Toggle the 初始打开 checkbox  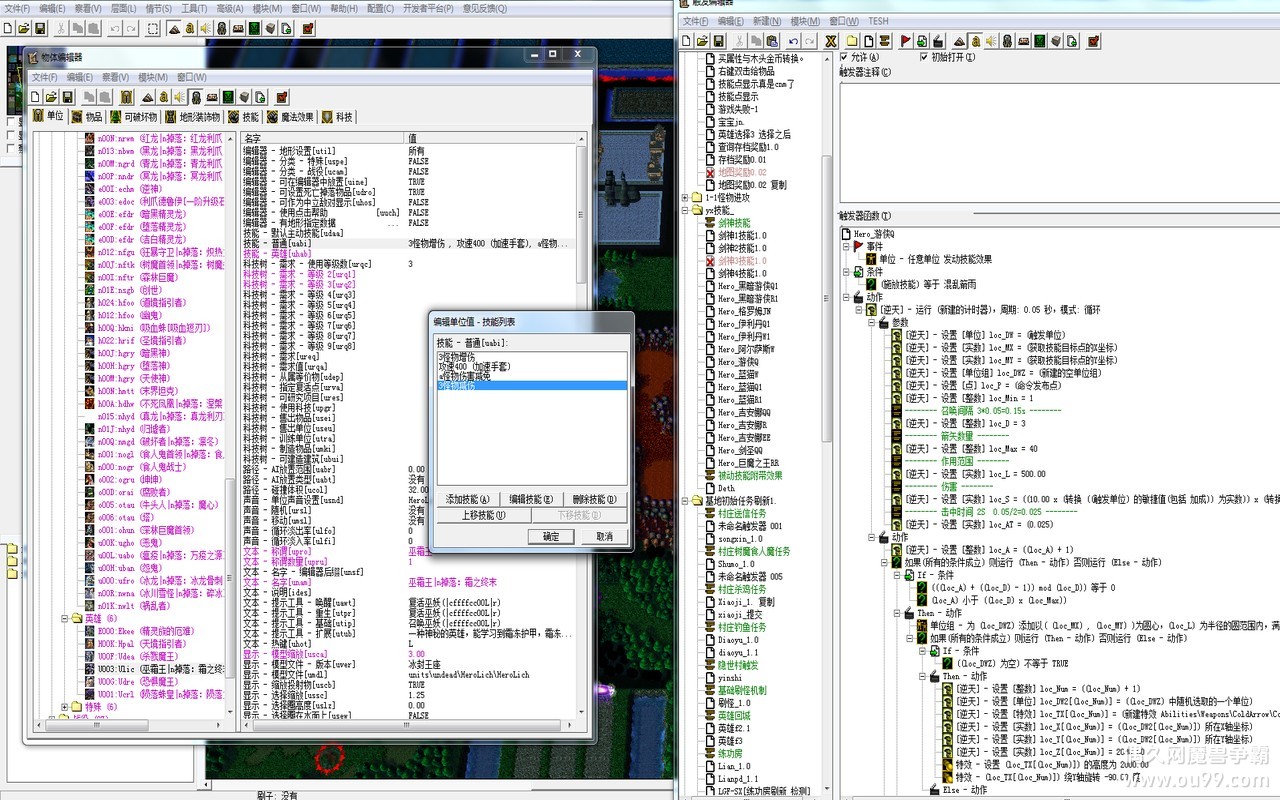(x=924, y=57)
